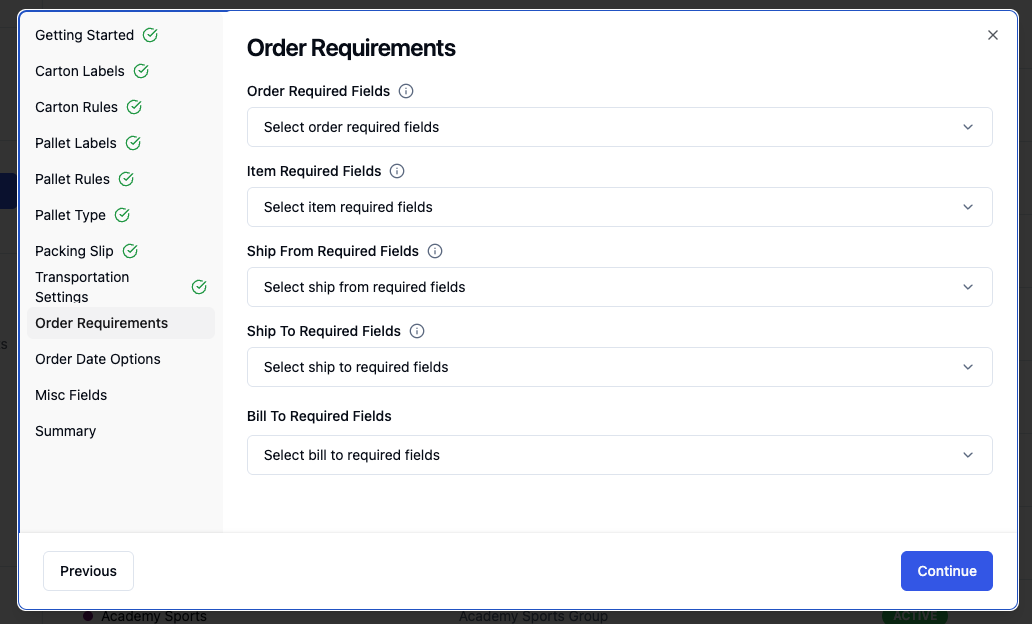Click info icon beside Order Required Fields

[x=406, y=91]
